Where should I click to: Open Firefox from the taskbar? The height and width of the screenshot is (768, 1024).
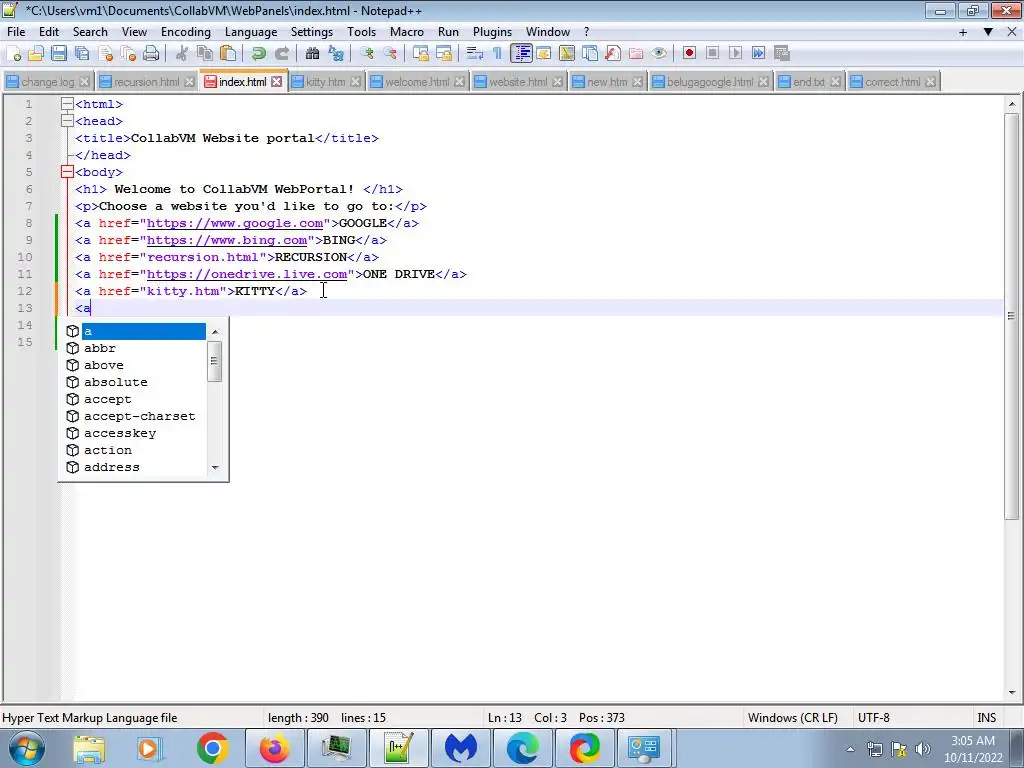pyautogui.click(x=275, y=748)
